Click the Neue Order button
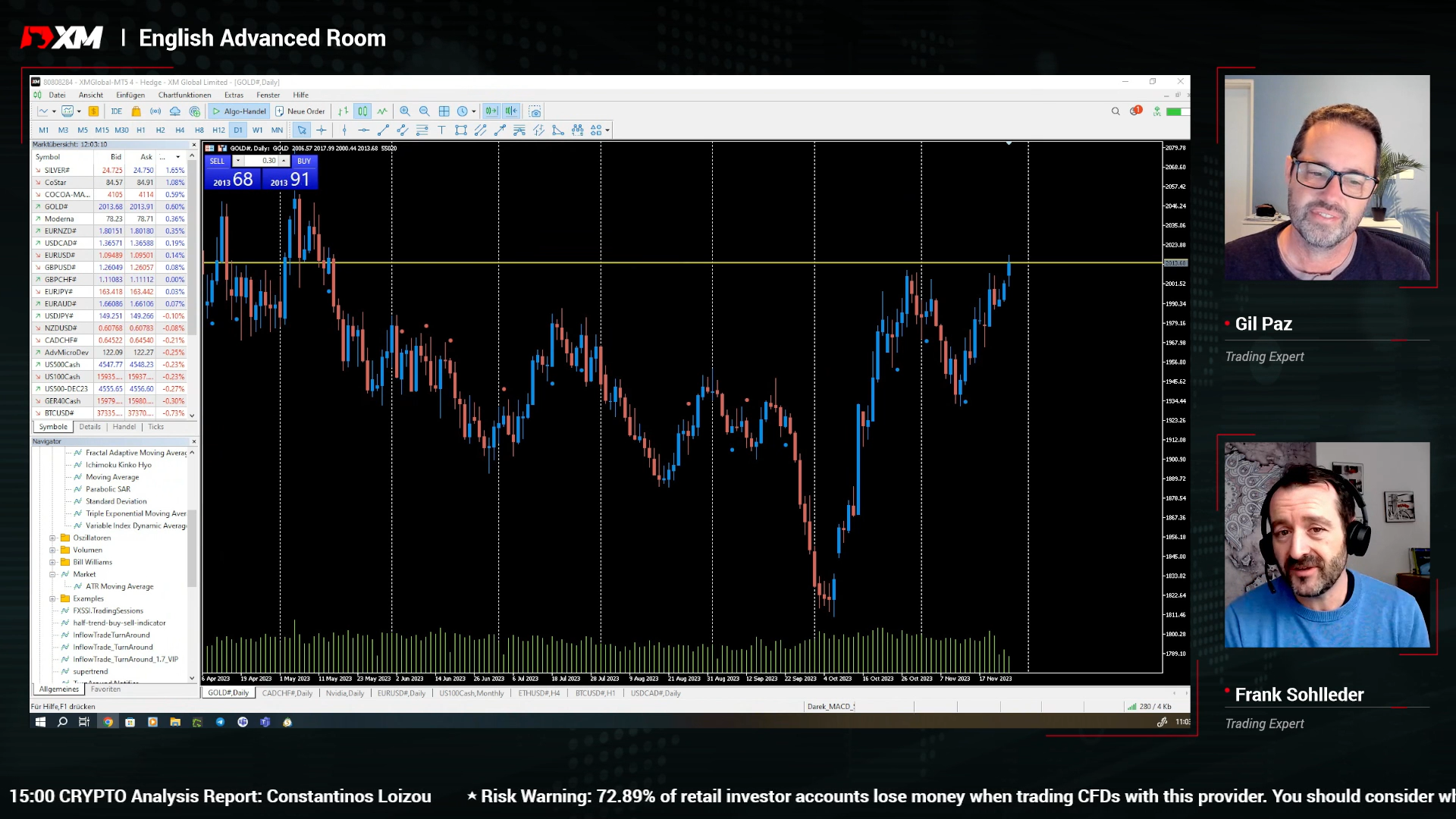This screenshot has width=1456, height=819. [x=300, y=111]
